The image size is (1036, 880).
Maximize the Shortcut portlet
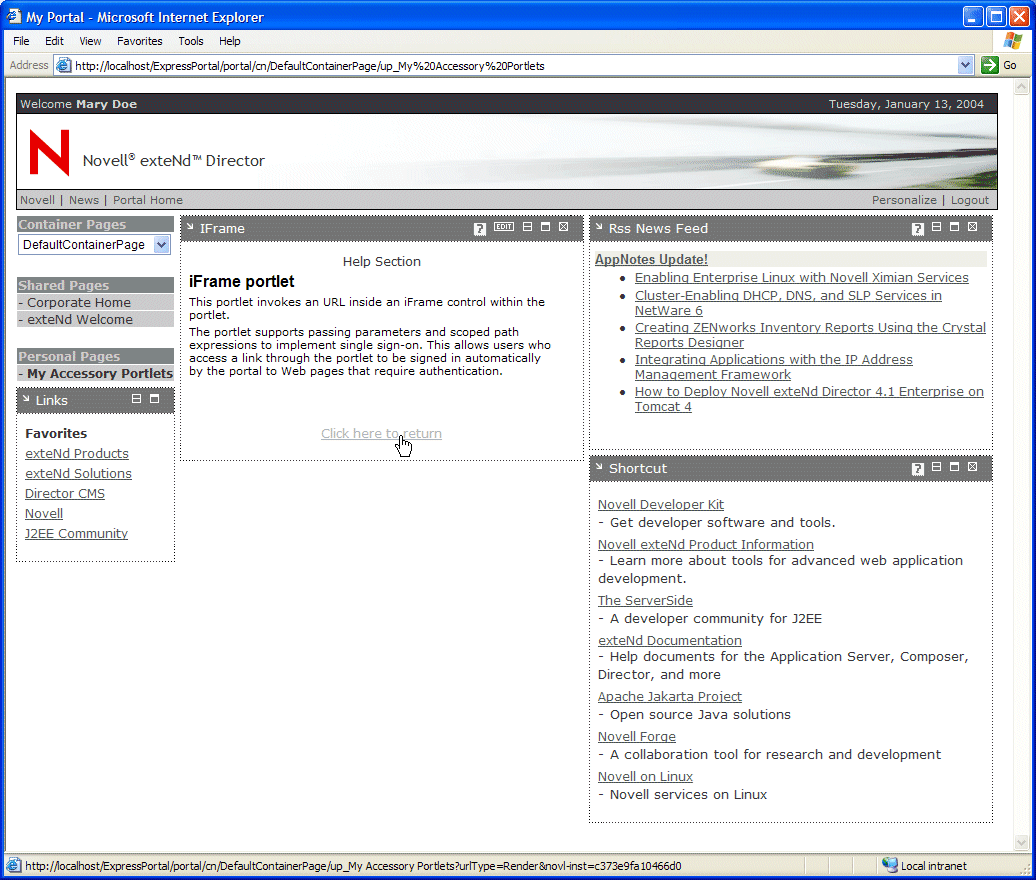click(954, 466)
